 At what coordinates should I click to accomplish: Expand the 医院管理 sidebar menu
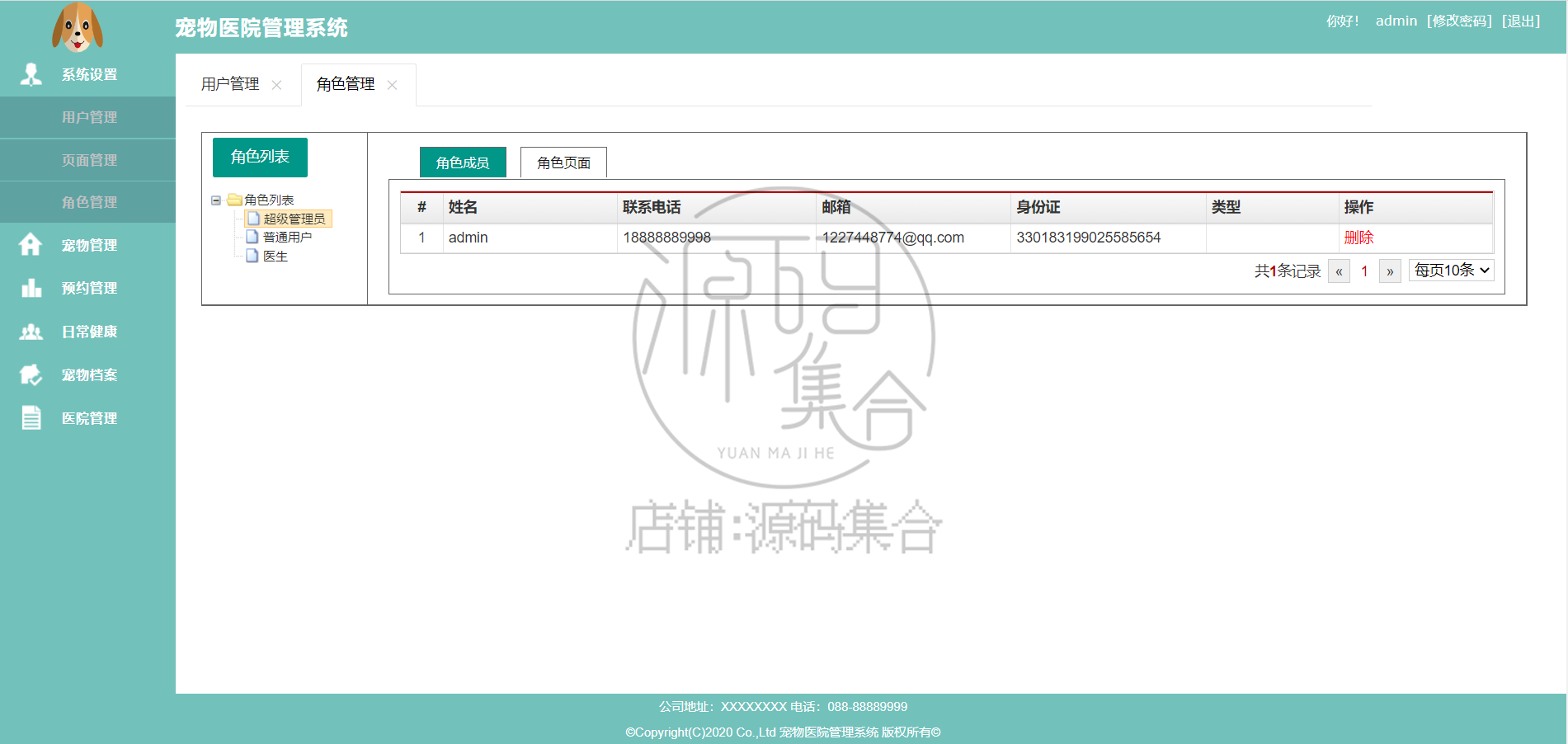[x=87, y=418]
